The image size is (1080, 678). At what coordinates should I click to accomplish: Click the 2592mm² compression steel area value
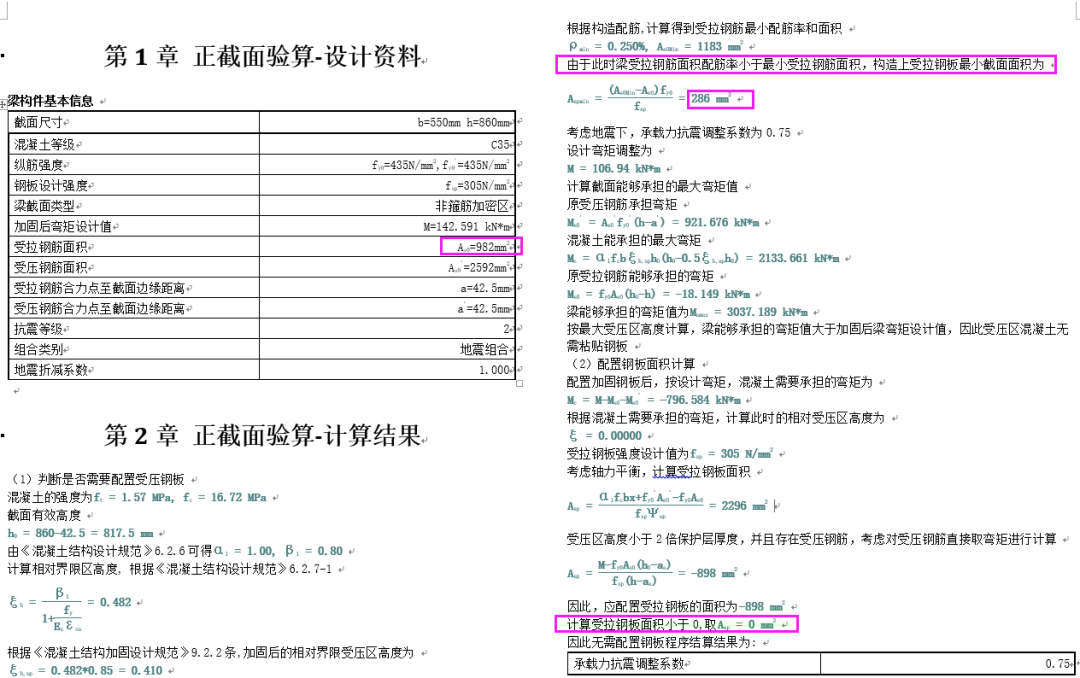[x=479, y=267]
